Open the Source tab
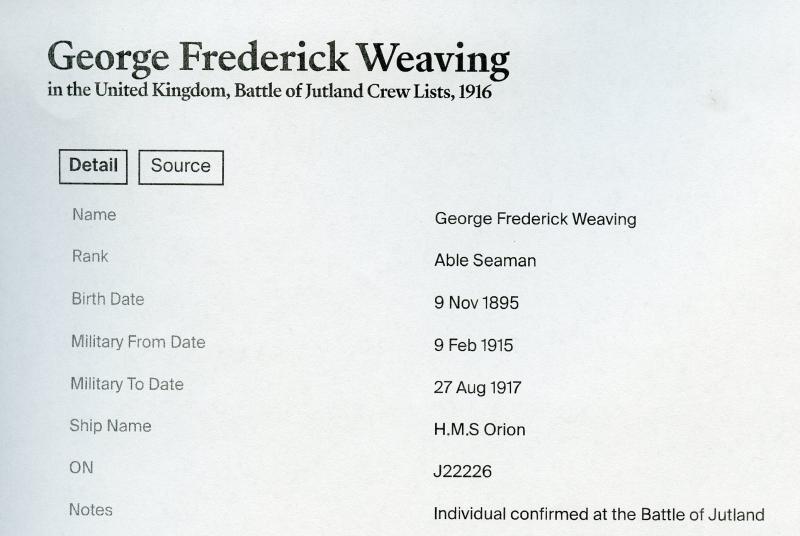Image resolution: width=800 pixels, height=536 pixels. [181, 167]
